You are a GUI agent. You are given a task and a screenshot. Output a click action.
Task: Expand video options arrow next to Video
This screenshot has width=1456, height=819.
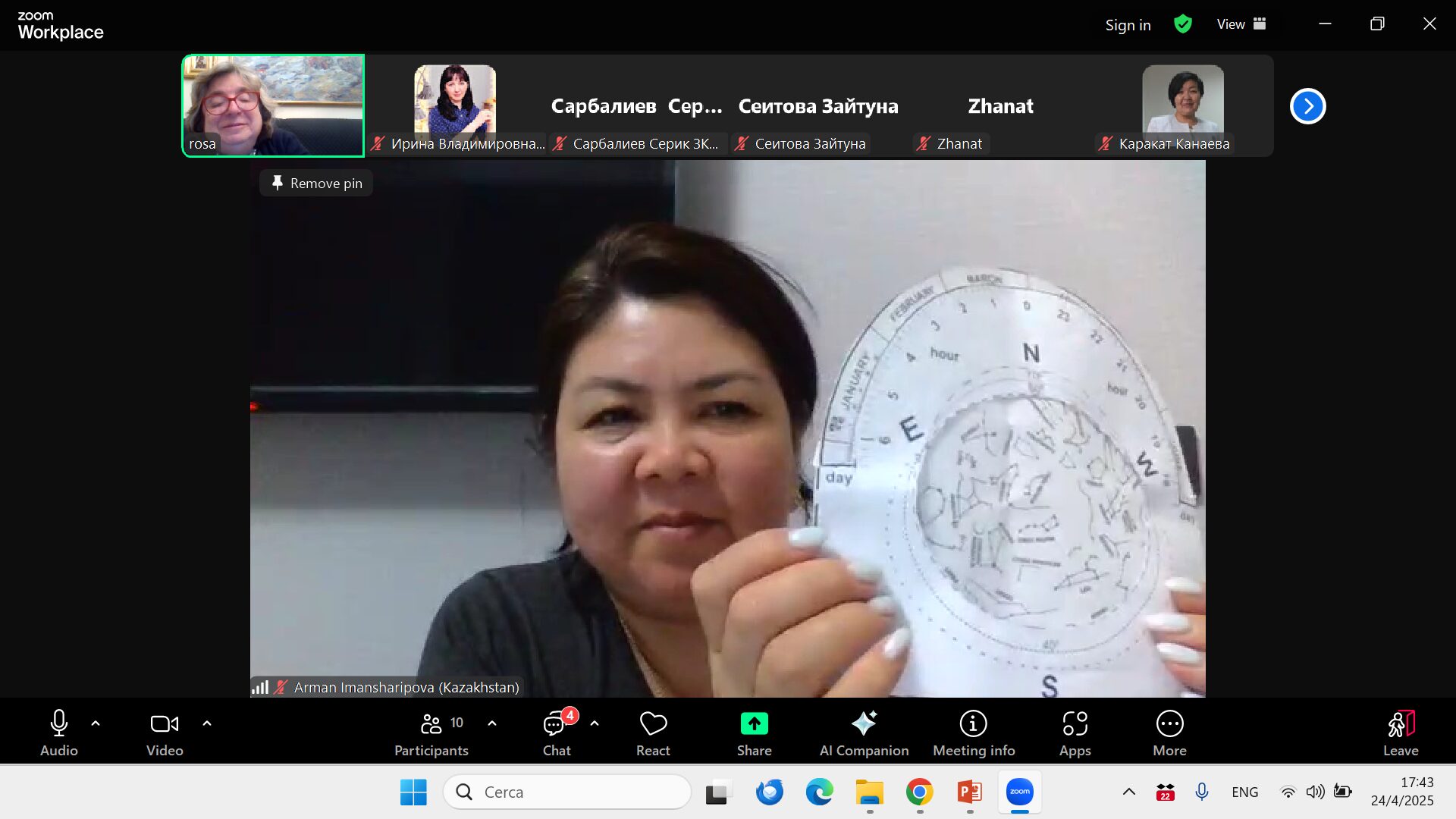pos(207,723)
